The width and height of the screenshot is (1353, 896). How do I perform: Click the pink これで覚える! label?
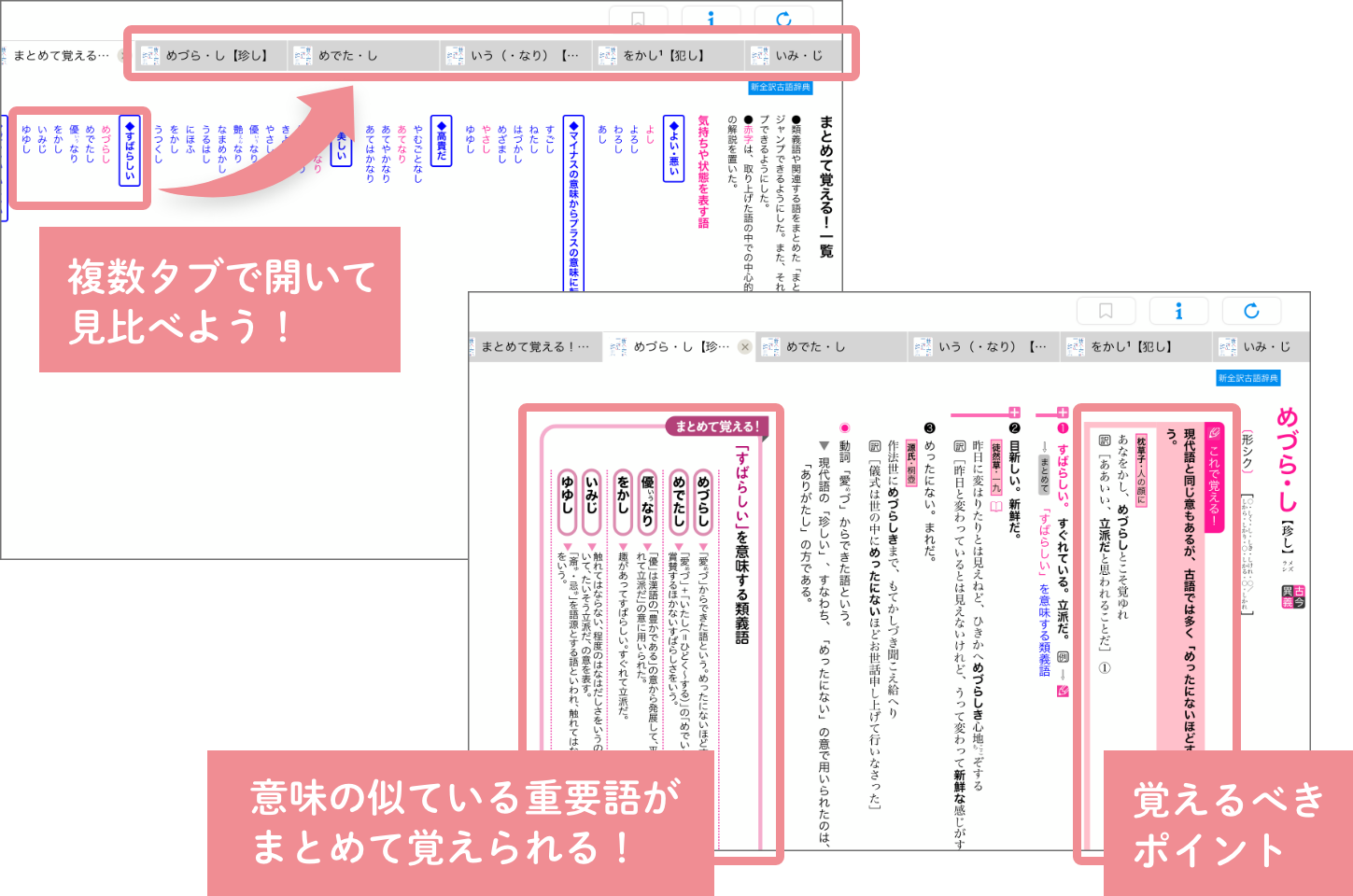1214,478
